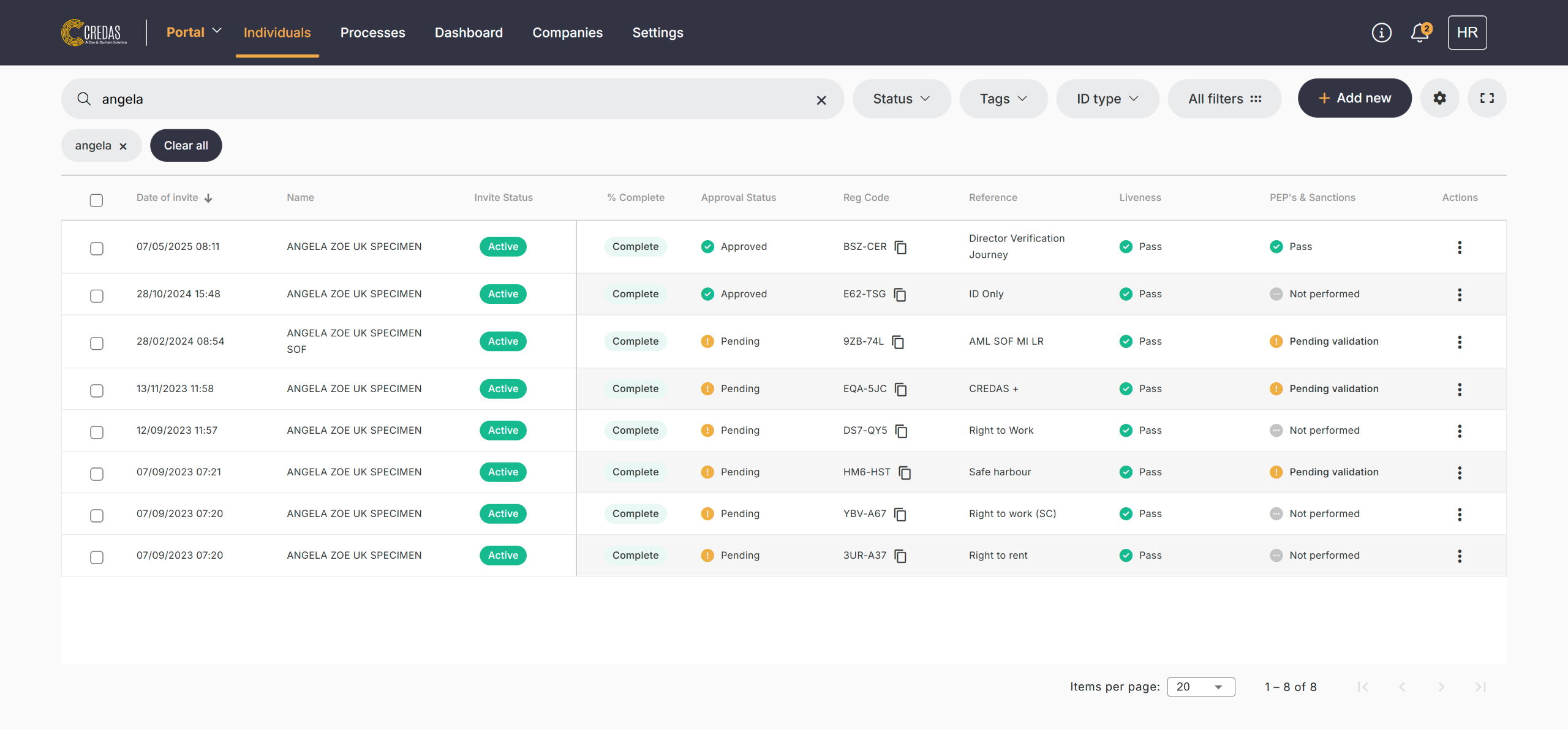This screenshot has height=729, width=1568.
Task: Expand the Status filter dropdown
Action: [x=901, y=99]
